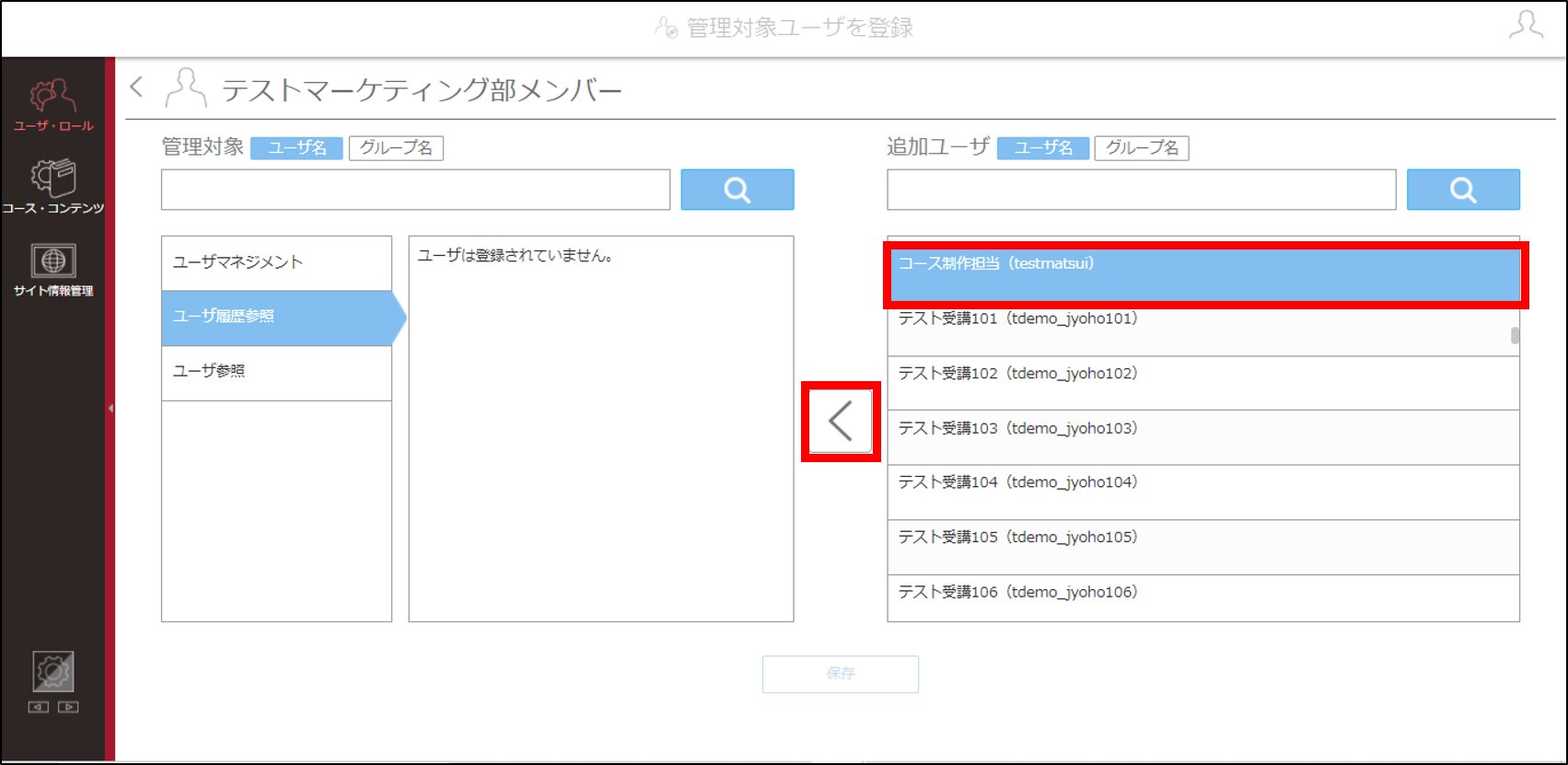Open the ユーザ・ロール sidebar section
The width and height of the screenshot is (1568, 765).
point(52,104)
